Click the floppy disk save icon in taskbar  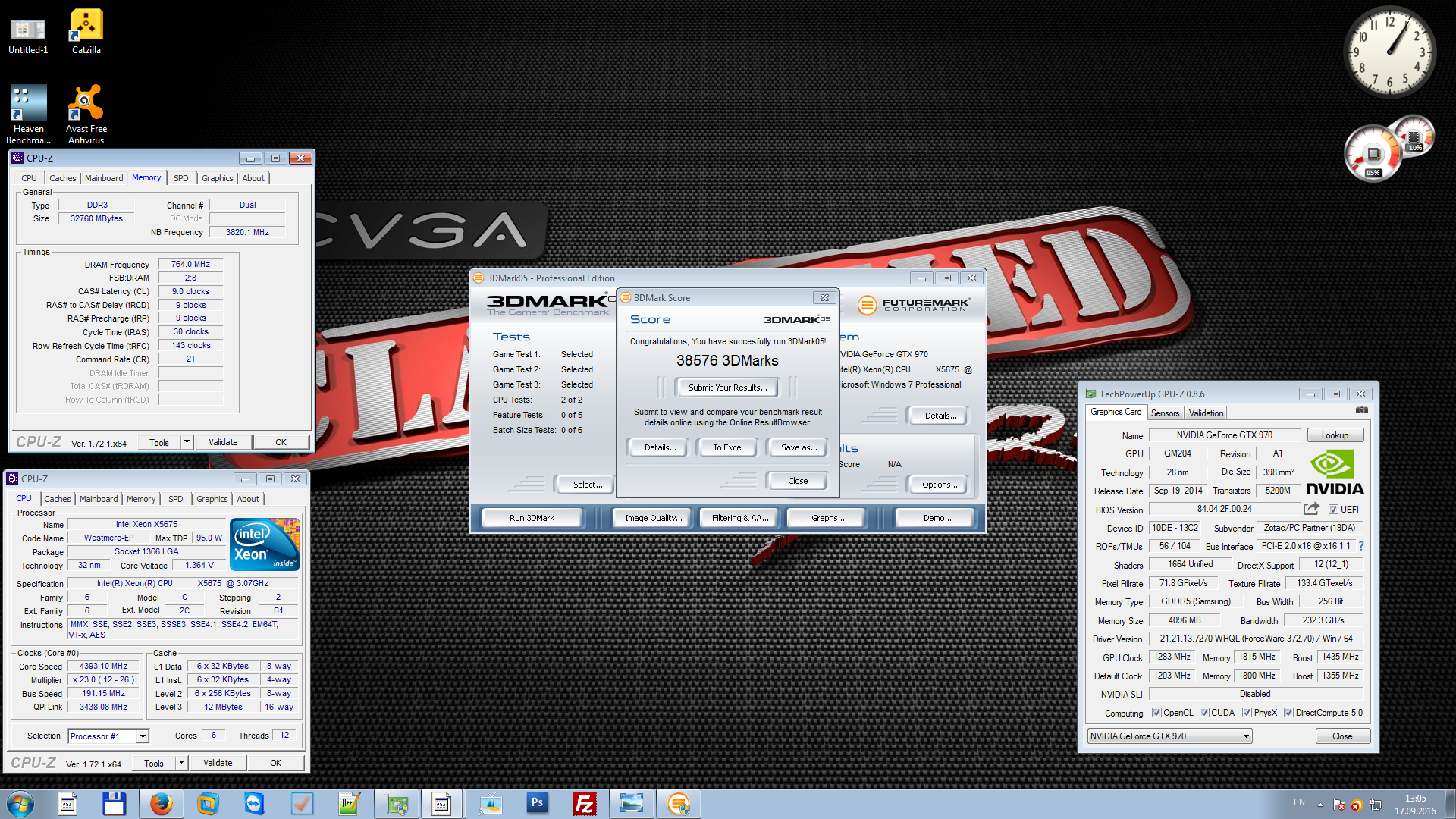(114, 804)
